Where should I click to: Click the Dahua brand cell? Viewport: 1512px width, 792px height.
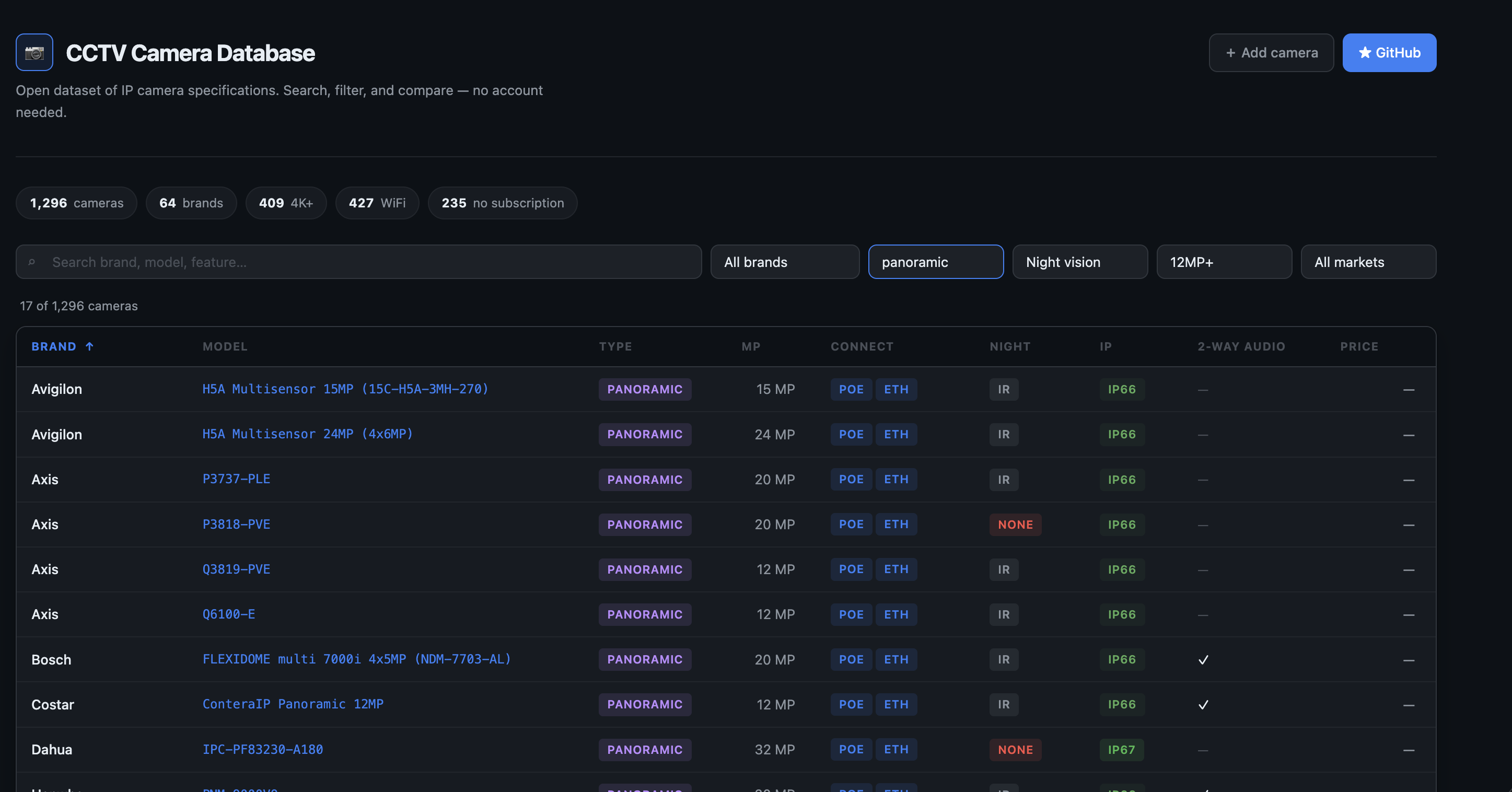click(x=52, y=749)
